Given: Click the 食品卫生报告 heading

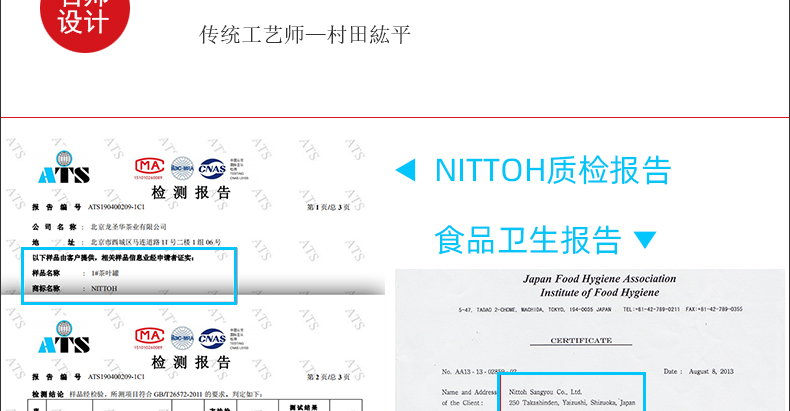Looking at the screenshot, I should pyautogui.click(x=528, y=240).
